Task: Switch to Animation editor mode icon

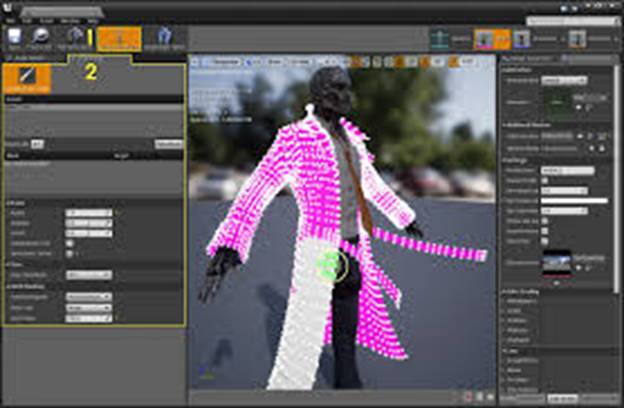Action: point(522,39)
